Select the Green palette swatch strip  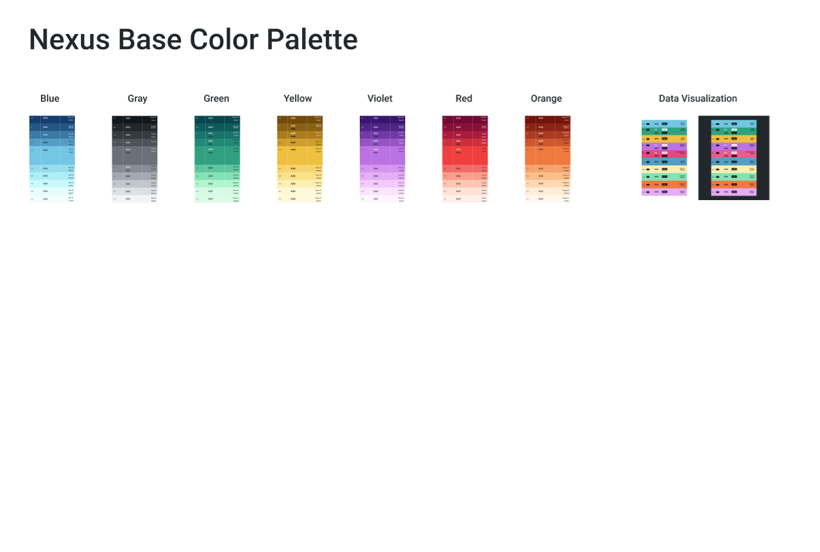(217, 160)
